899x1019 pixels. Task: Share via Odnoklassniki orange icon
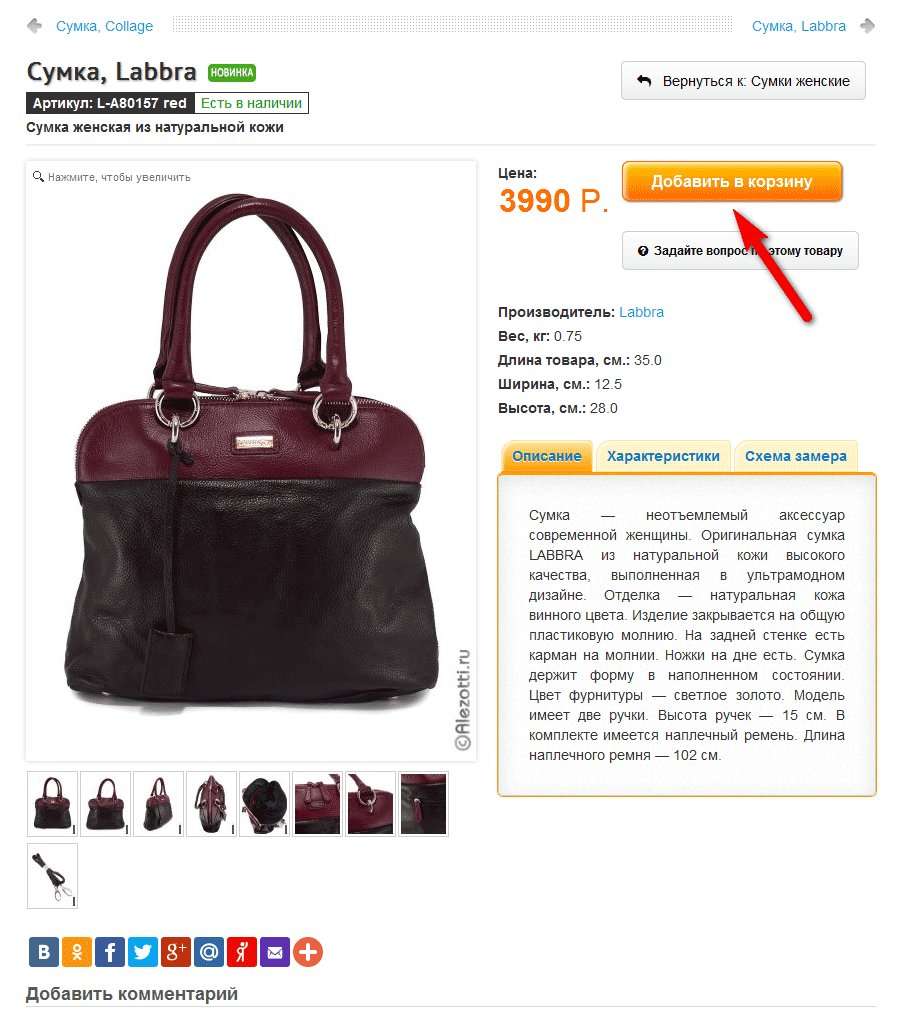pyautogui.click(x=77, y=952)
